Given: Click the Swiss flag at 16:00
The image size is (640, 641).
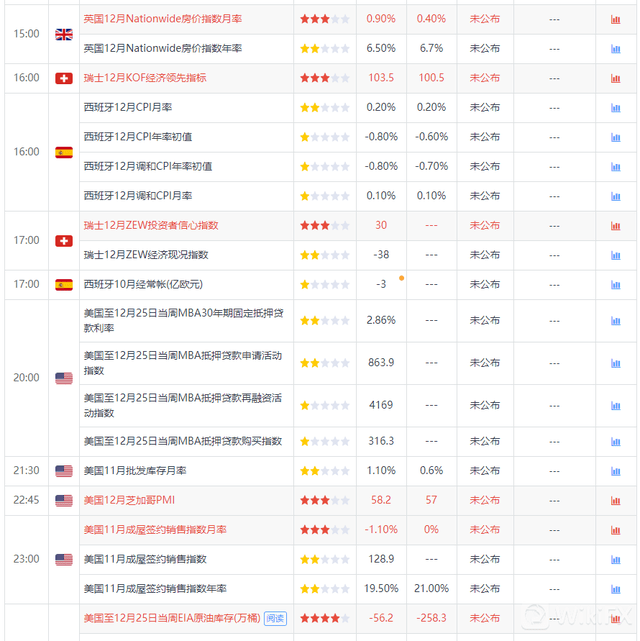Looking at the screenshot, I should coord(64,78).
